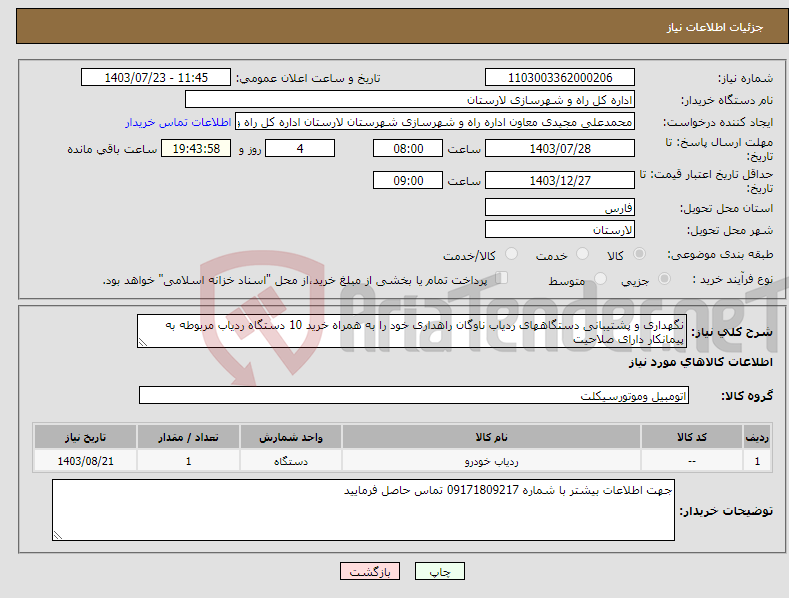Viewport: 789px width, 598px height.
Task: Click column header نام کالا
Action: point(491,437)
